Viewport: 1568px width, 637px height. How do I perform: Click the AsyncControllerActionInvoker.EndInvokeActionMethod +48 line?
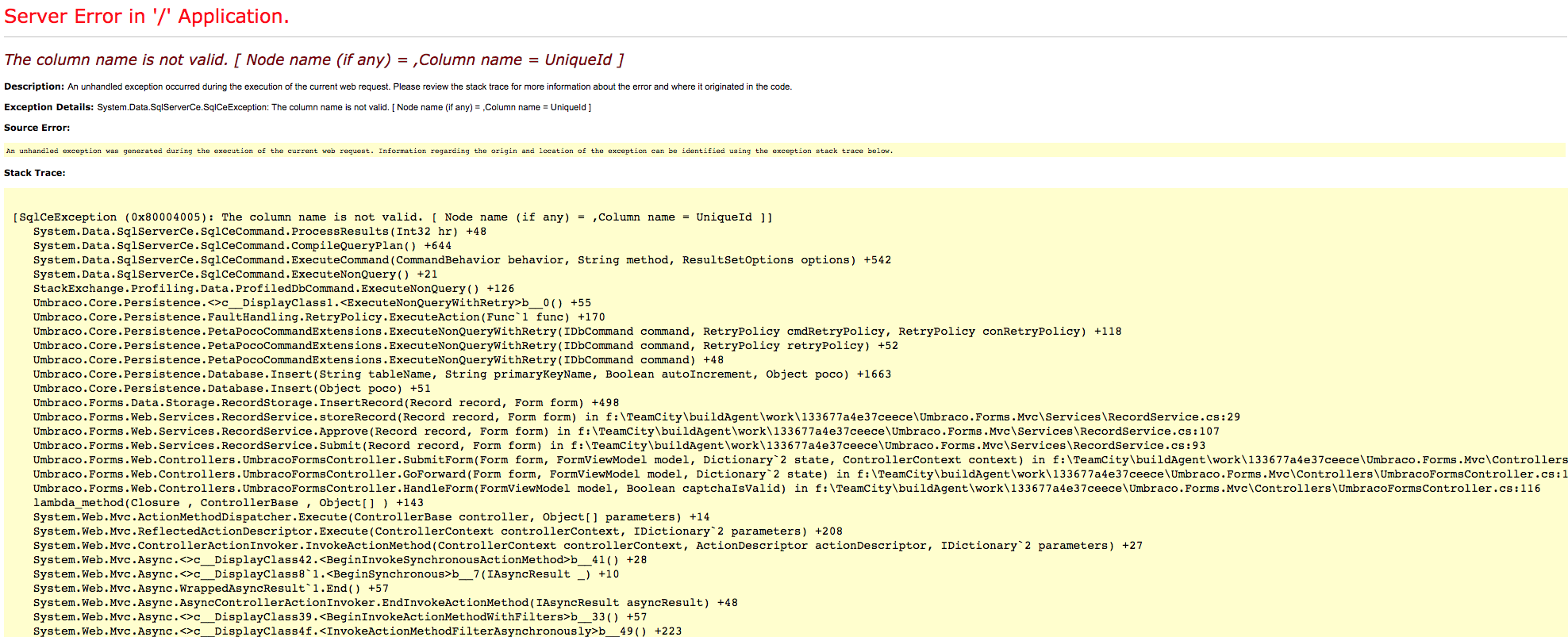point(386,603)
